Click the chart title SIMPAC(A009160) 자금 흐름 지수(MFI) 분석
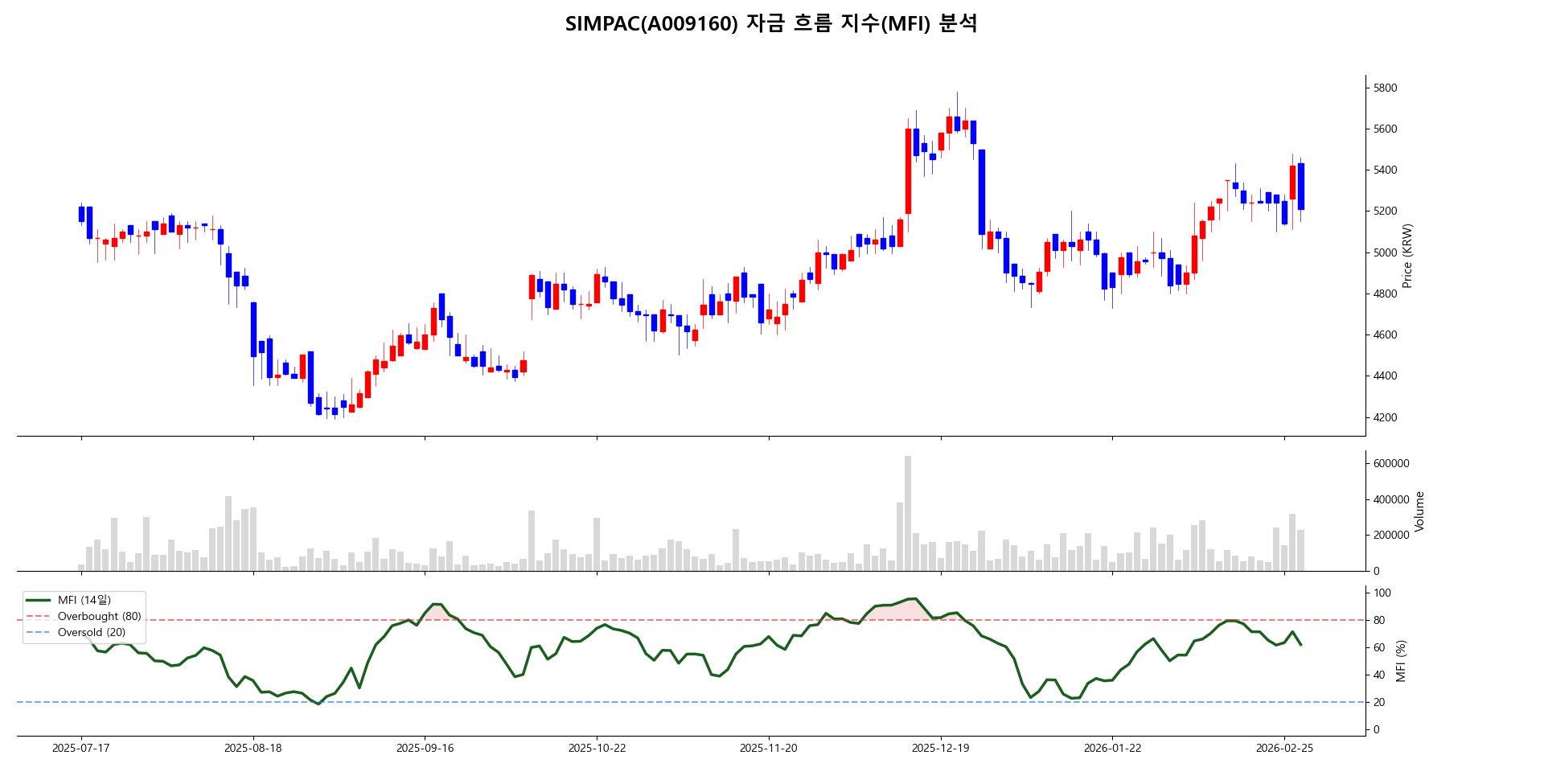This screenshot has width=1544, height=784. [771, 23]
